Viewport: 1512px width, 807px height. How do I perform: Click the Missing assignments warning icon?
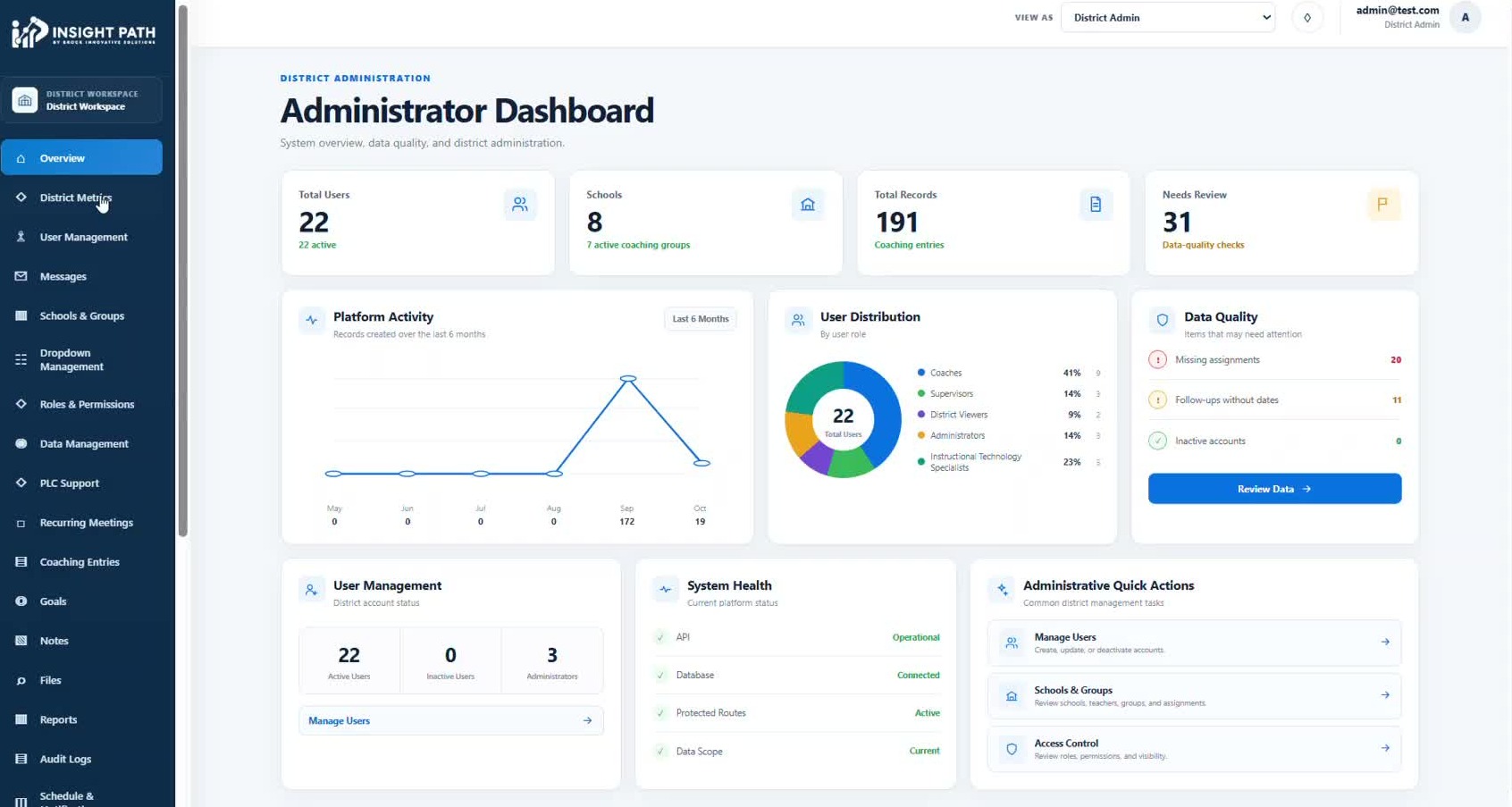click(1157, 360)
